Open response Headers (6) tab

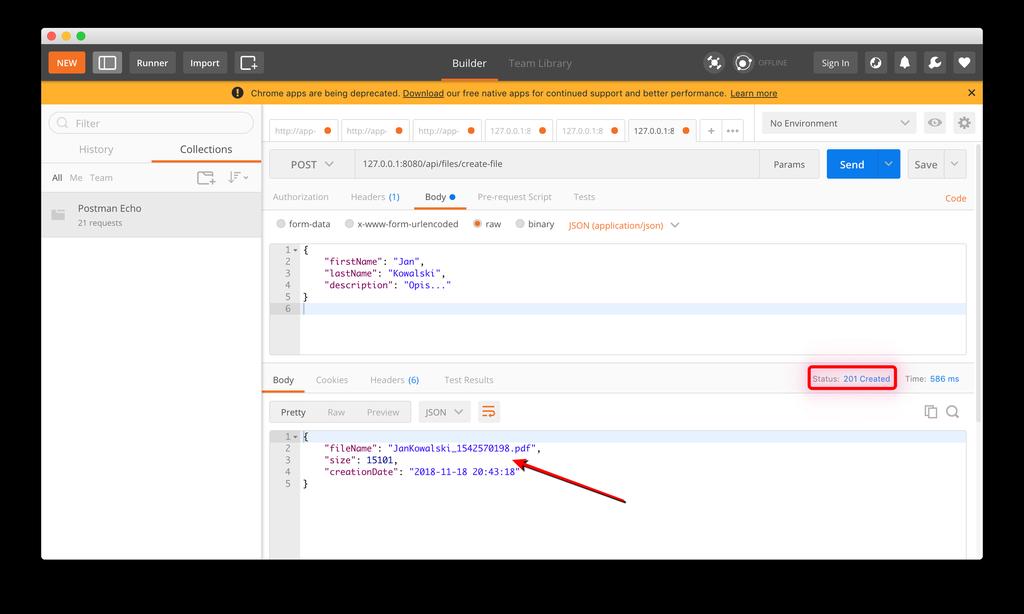coord(394,380)
